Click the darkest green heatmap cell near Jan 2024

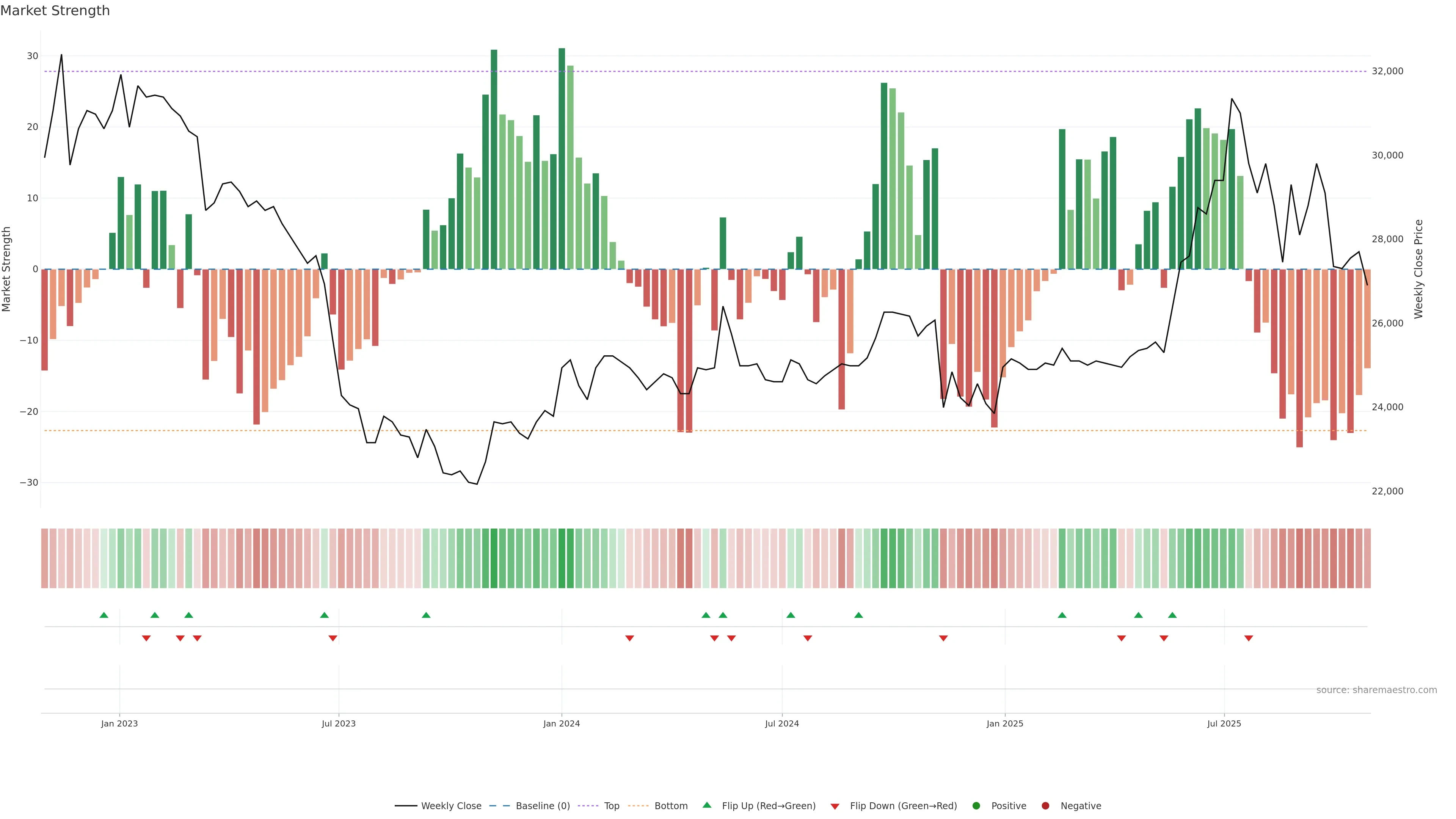pyautogui.click(x=562, y=558)
